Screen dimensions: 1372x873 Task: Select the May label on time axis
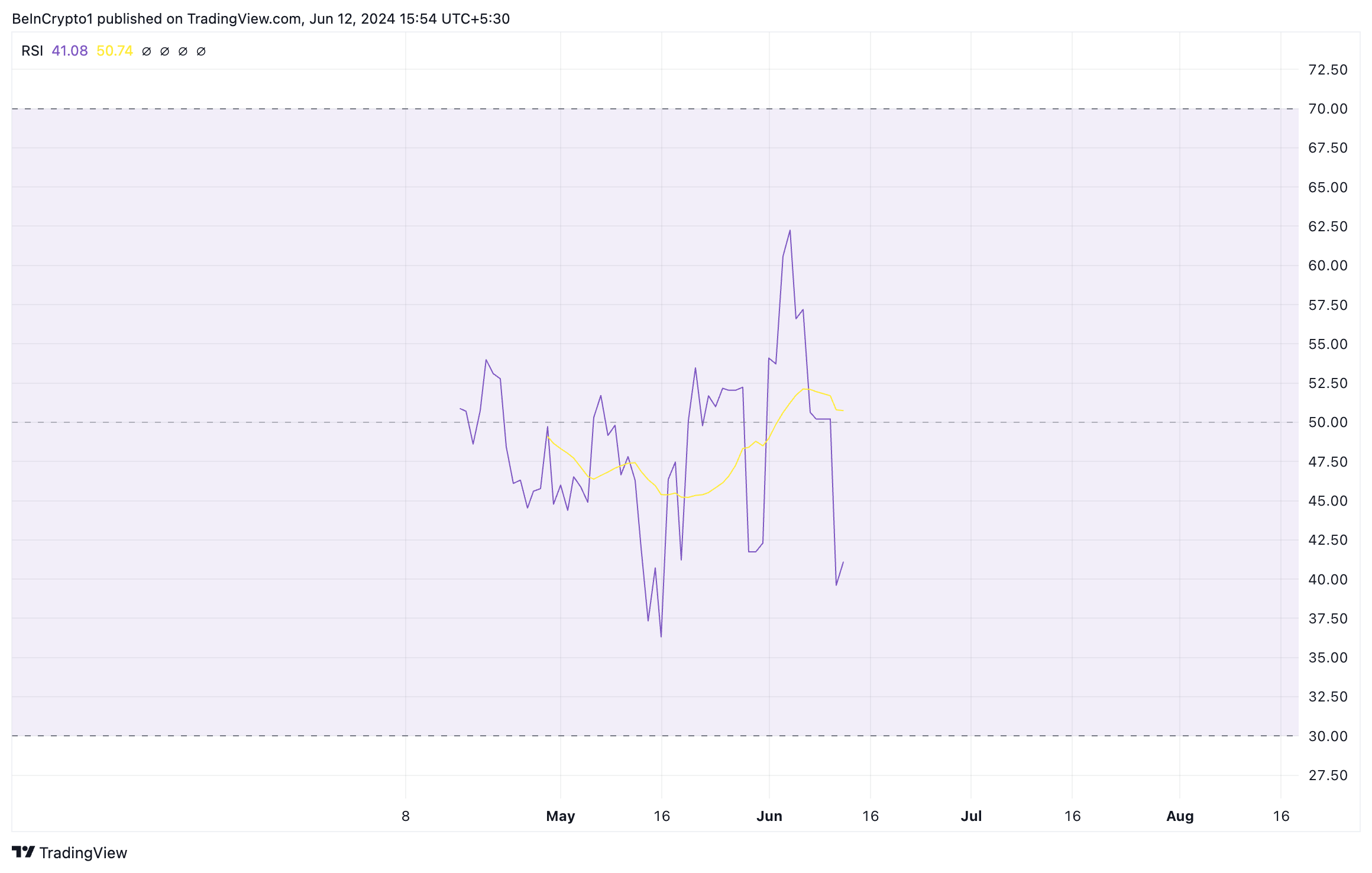(x=561, y=816)
